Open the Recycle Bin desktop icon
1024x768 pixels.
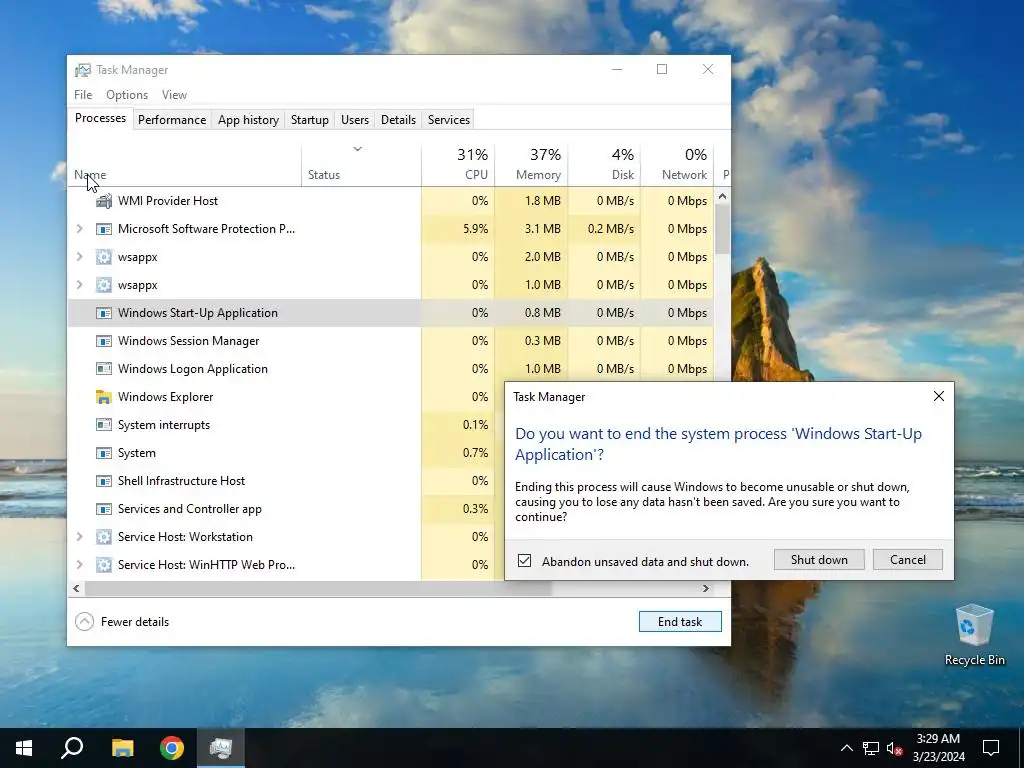click(974, 635)
